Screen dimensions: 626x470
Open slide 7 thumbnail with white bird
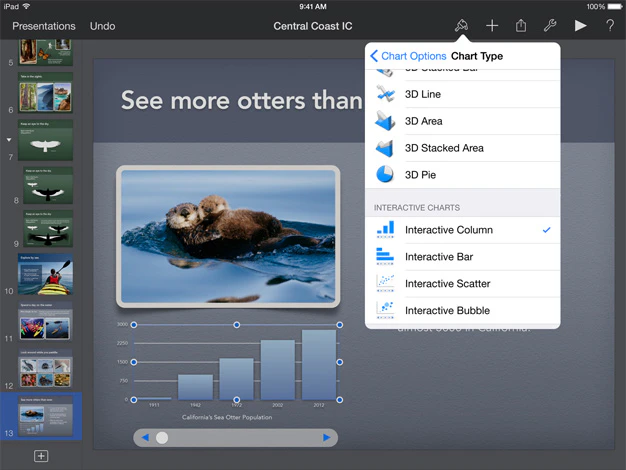click(45, 140)
